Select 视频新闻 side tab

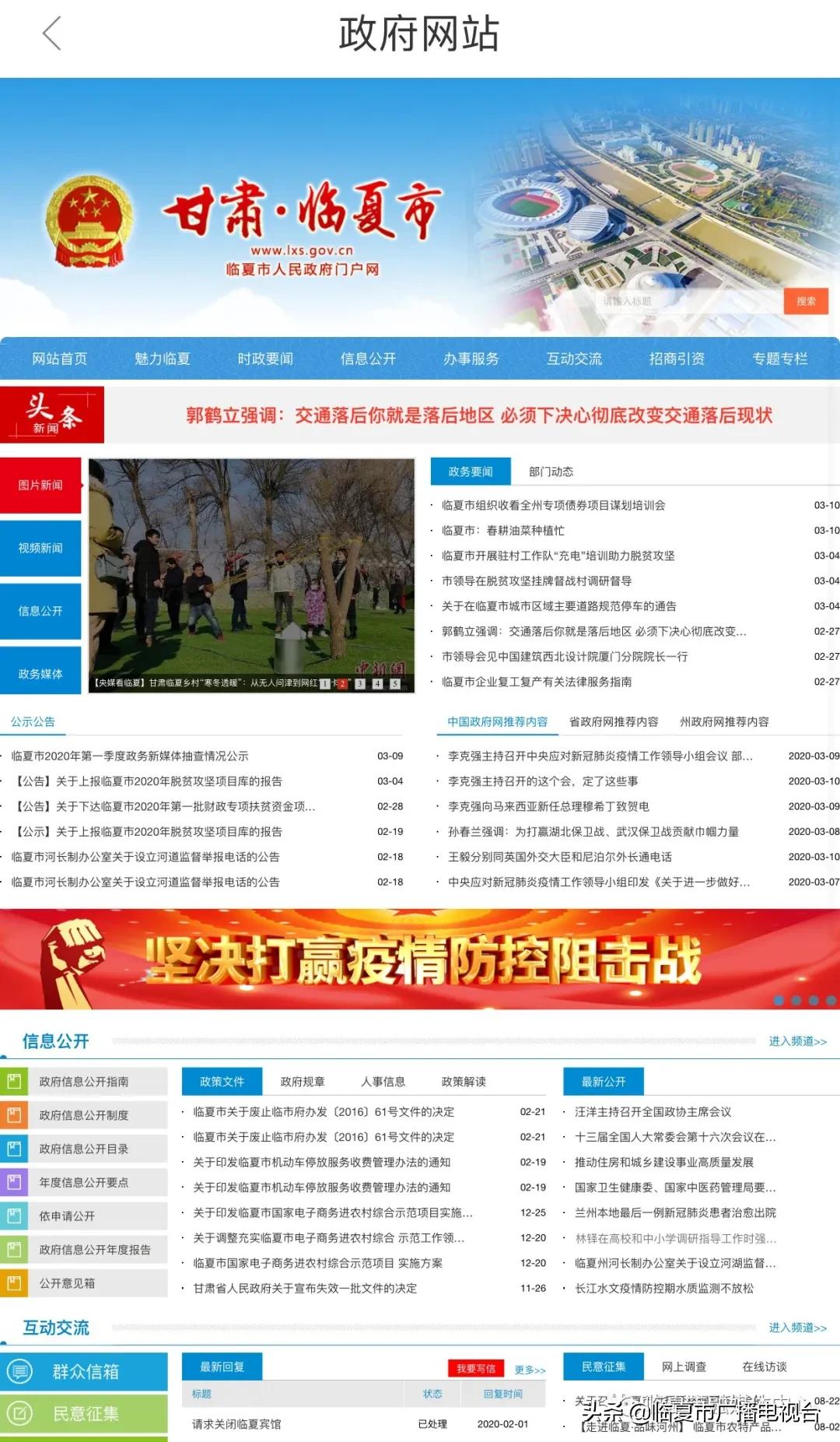click(40, 548)
